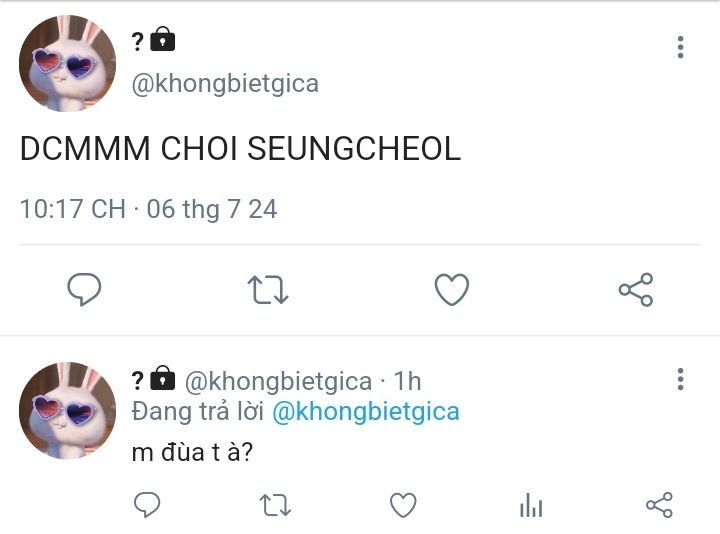The width and height of the screenshot is (720, 534).
Task: Click the reply author's @khongbietgica handle
Action: [x=278, y=381]
